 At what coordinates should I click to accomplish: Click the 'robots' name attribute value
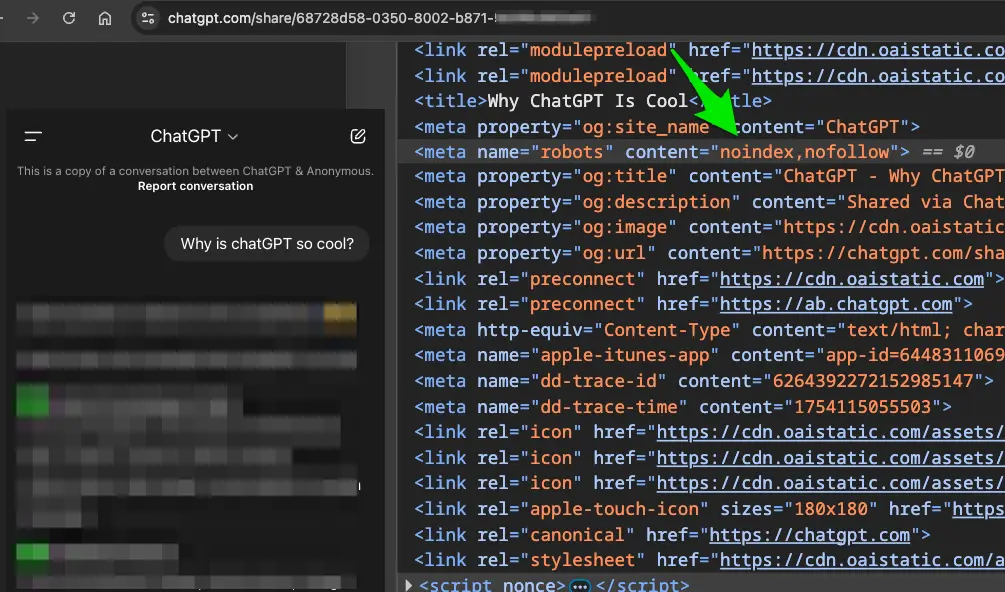pyautogui.click(x=572, y=152)
